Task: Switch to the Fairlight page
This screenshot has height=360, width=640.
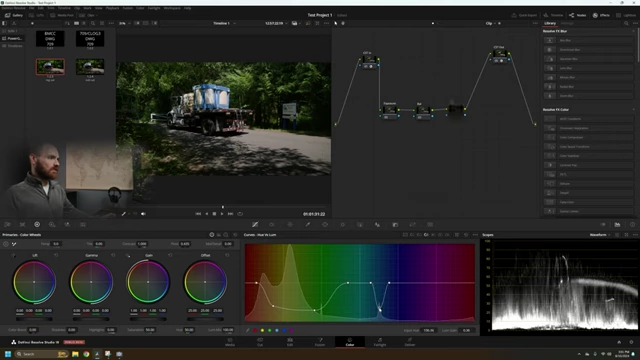Action: coord(380,342)
